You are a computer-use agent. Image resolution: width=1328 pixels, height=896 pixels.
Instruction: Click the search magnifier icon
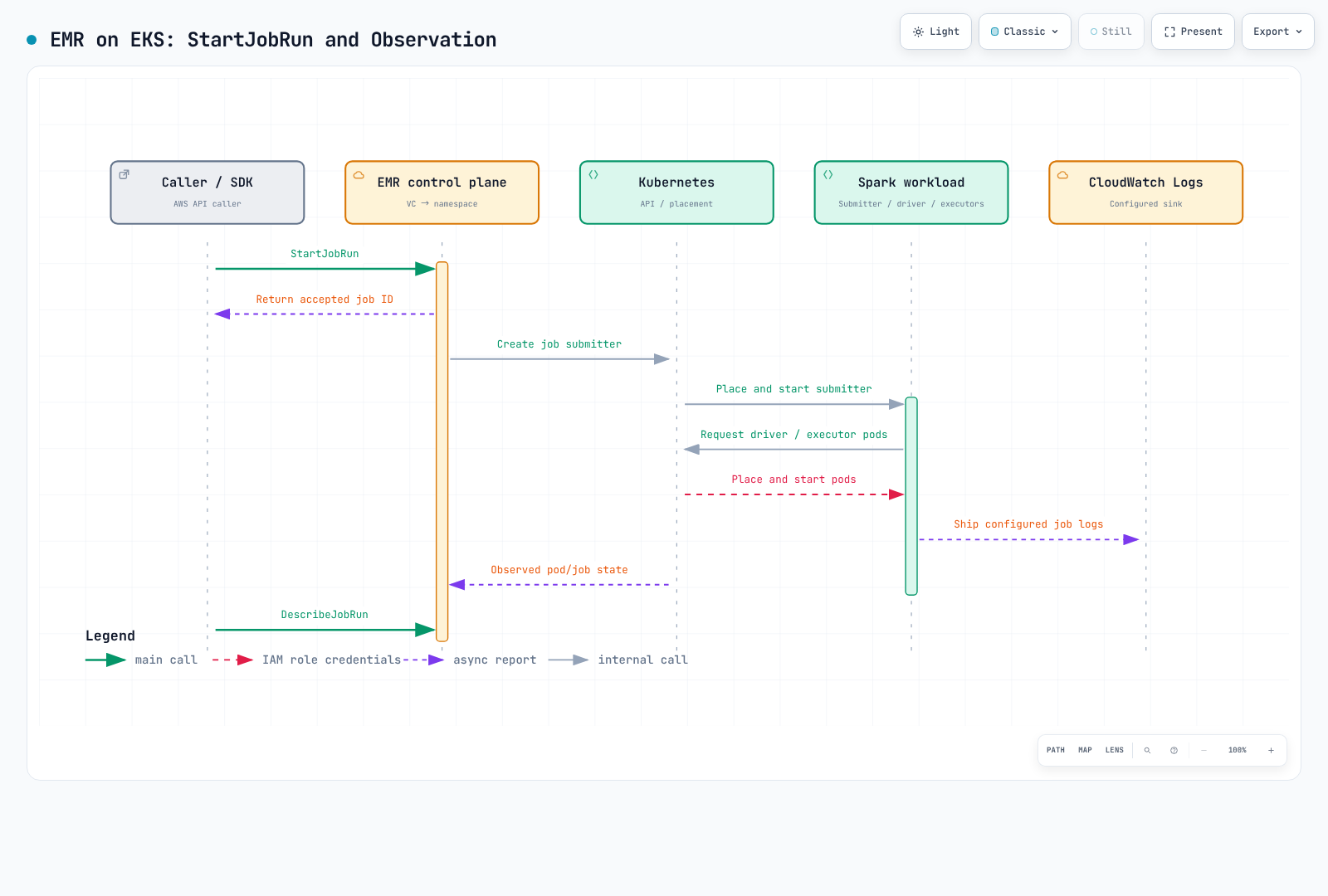tap(1147, 750)
